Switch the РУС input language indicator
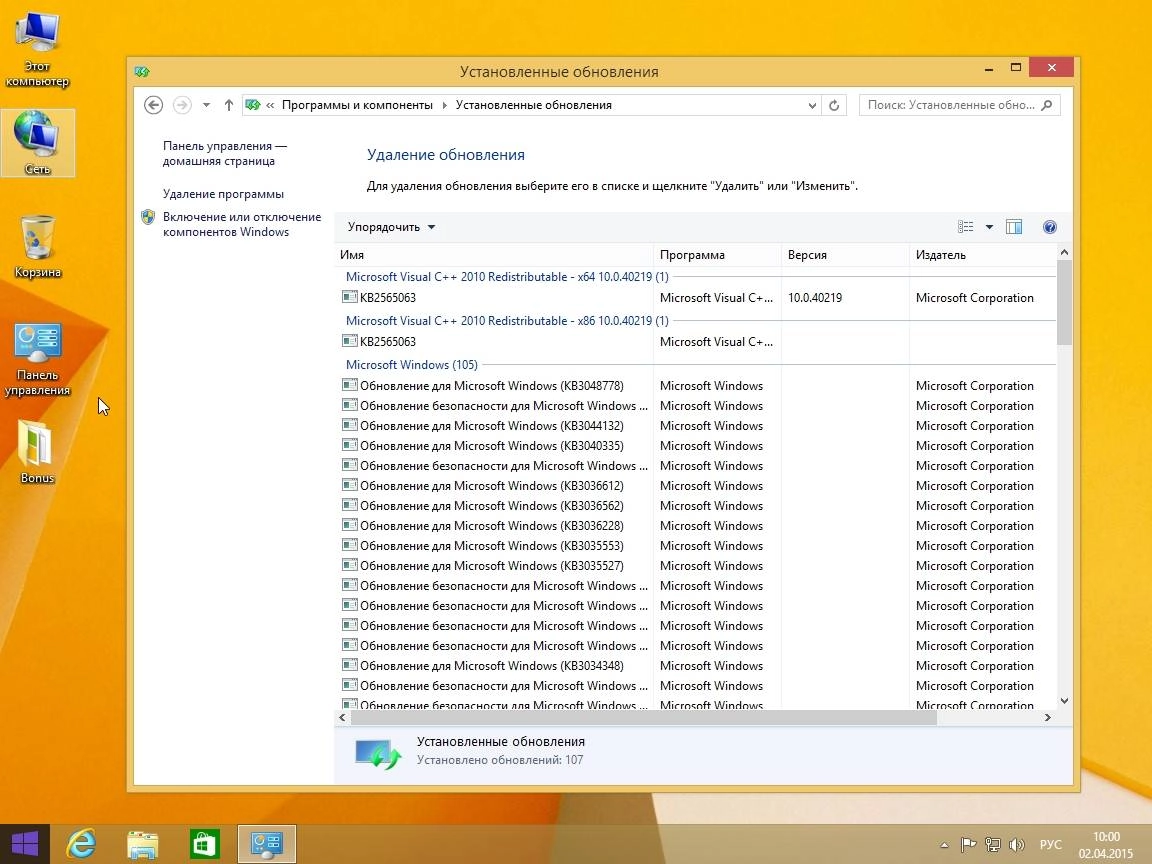The image size is (1152, 864). pyautogui.click(x=1051, y=845)
